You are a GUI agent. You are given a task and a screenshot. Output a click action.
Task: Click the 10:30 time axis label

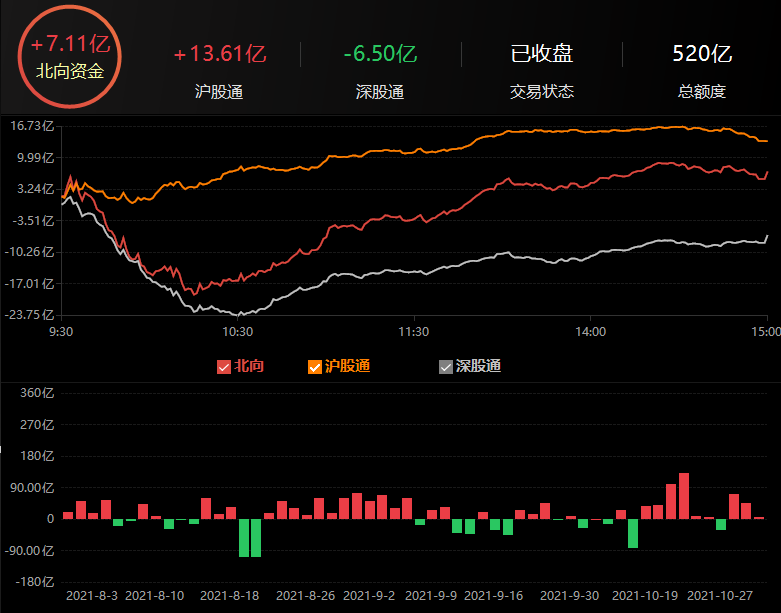click(x=237, y=331)
